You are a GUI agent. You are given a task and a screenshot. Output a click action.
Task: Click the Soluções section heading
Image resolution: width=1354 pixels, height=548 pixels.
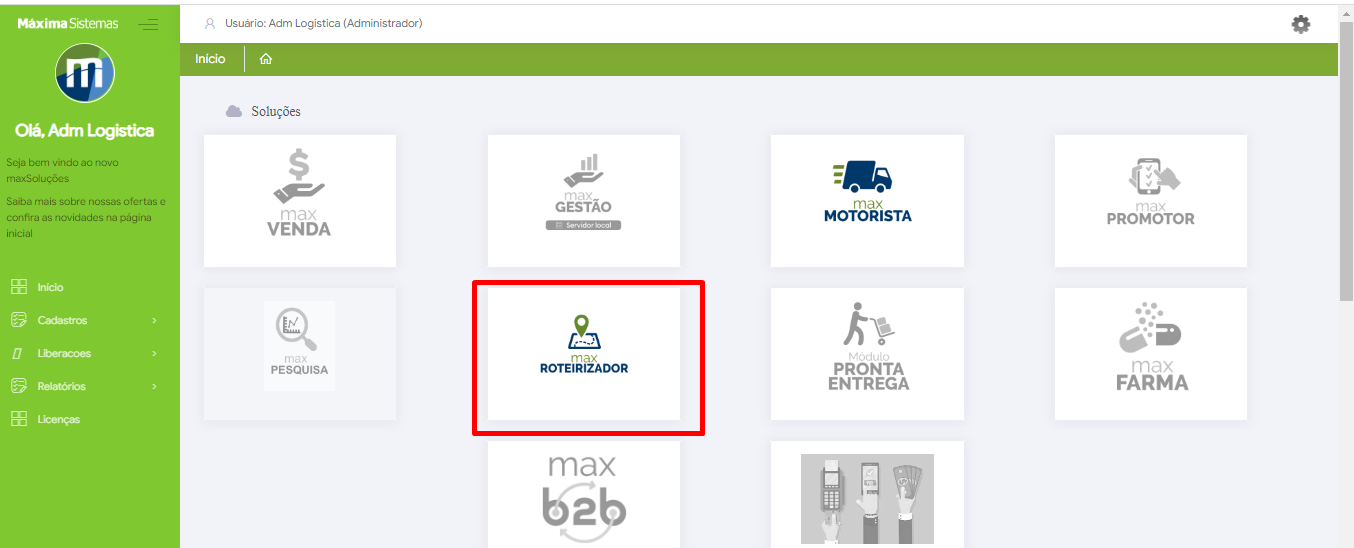tap(276, 111)
